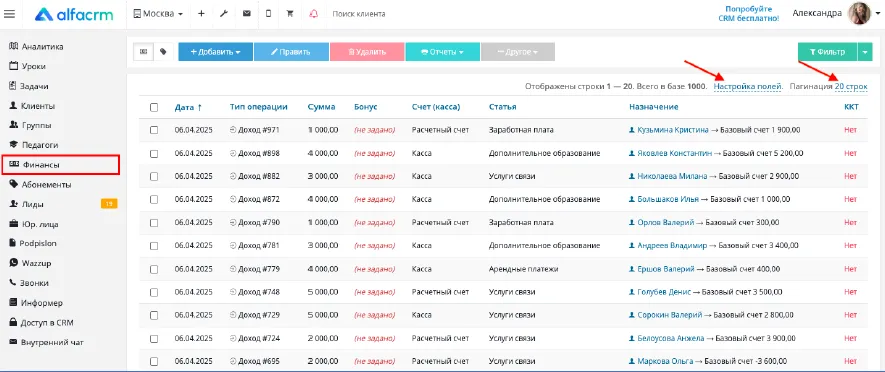This screenshot has width=885, height=372.
Task: Check the row for Доход #898
Action: point(154,153)
